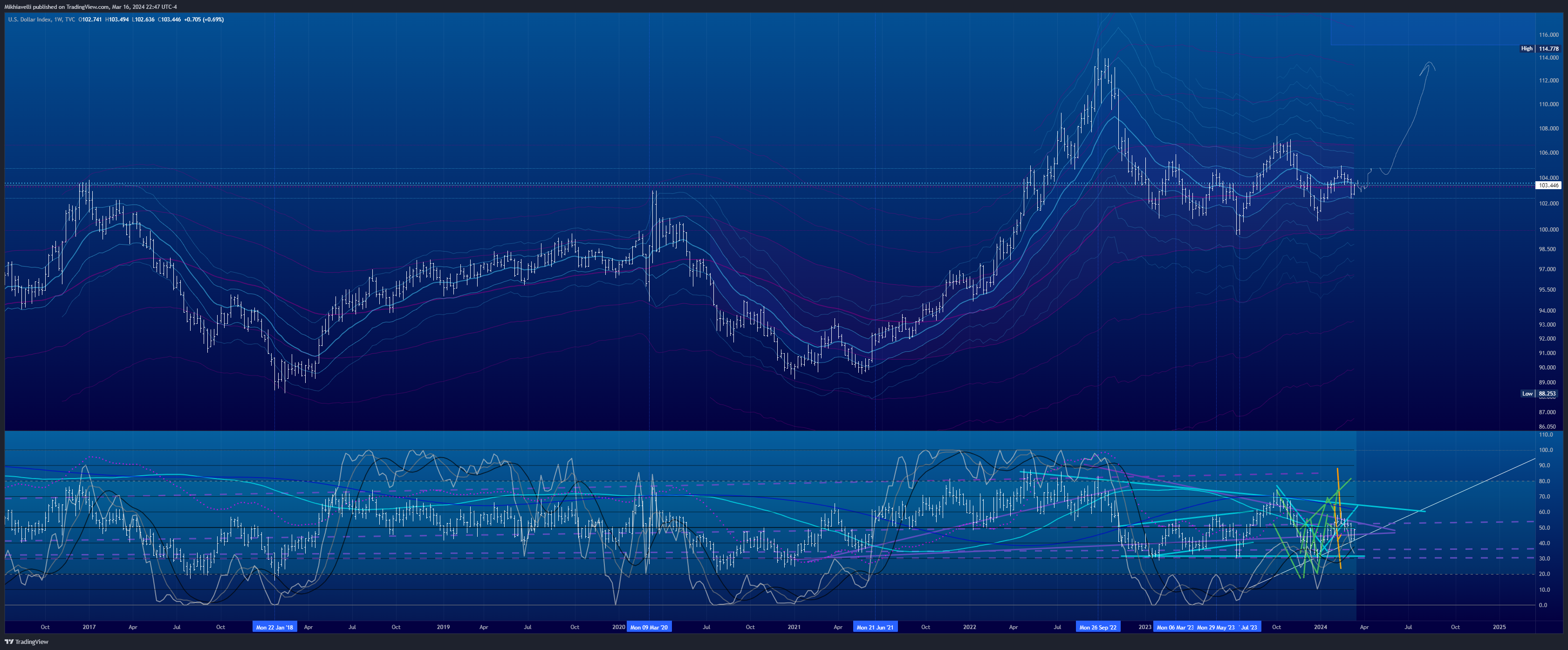Click the 2021 year label on time axis
Screen dimensions: 1568x650
tap(794, 627)
